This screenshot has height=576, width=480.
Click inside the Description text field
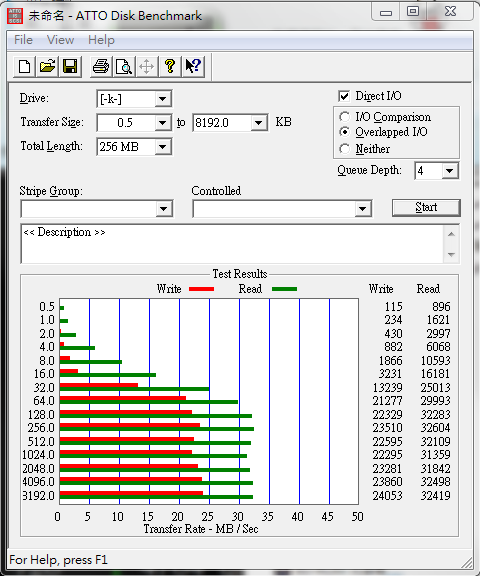pyautogui.click(x=232, y=244)
